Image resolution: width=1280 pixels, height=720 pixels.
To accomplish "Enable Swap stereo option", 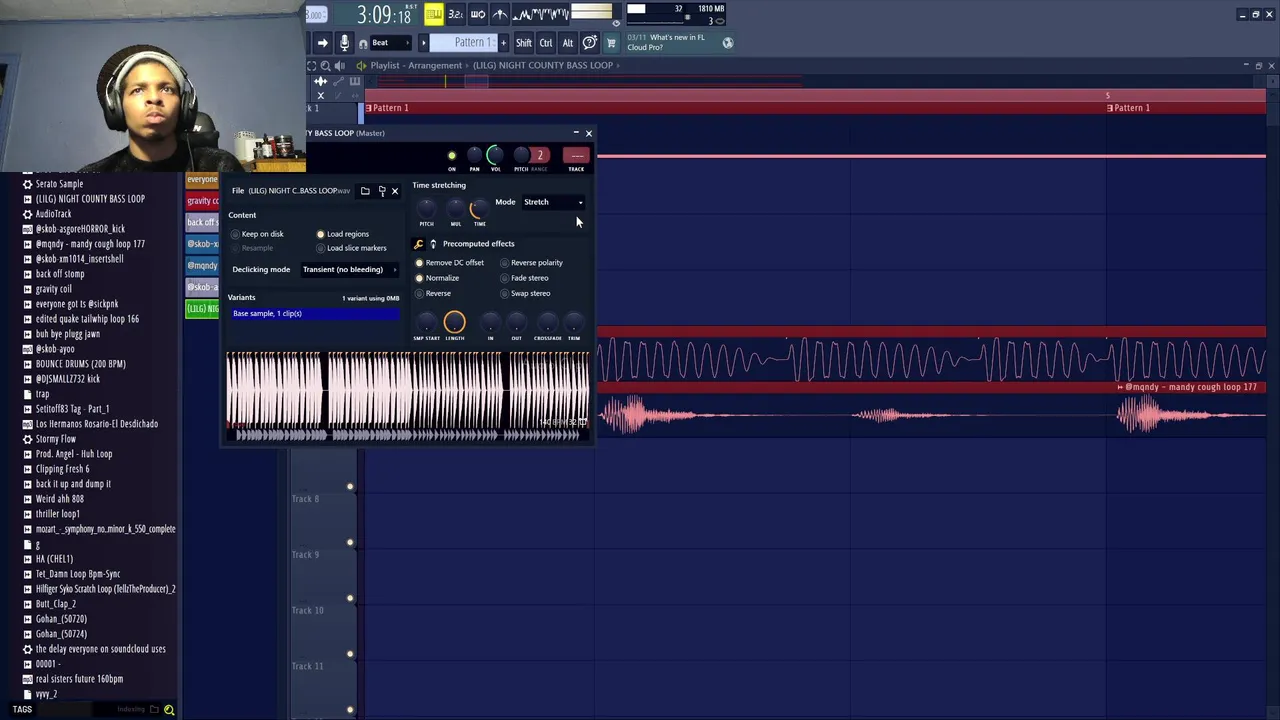I will pyautogui.click(x=526, y=294).
